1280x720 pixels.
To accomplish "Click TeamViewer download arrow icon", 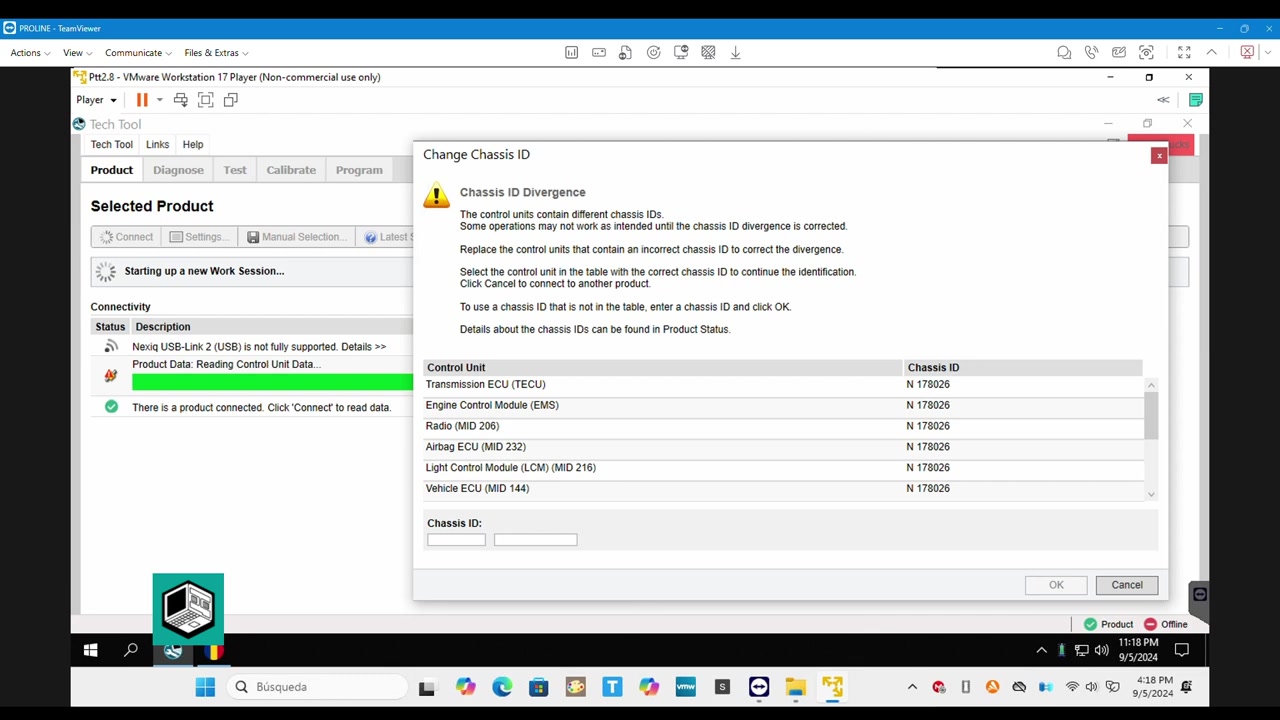I will tap(735, 53).
